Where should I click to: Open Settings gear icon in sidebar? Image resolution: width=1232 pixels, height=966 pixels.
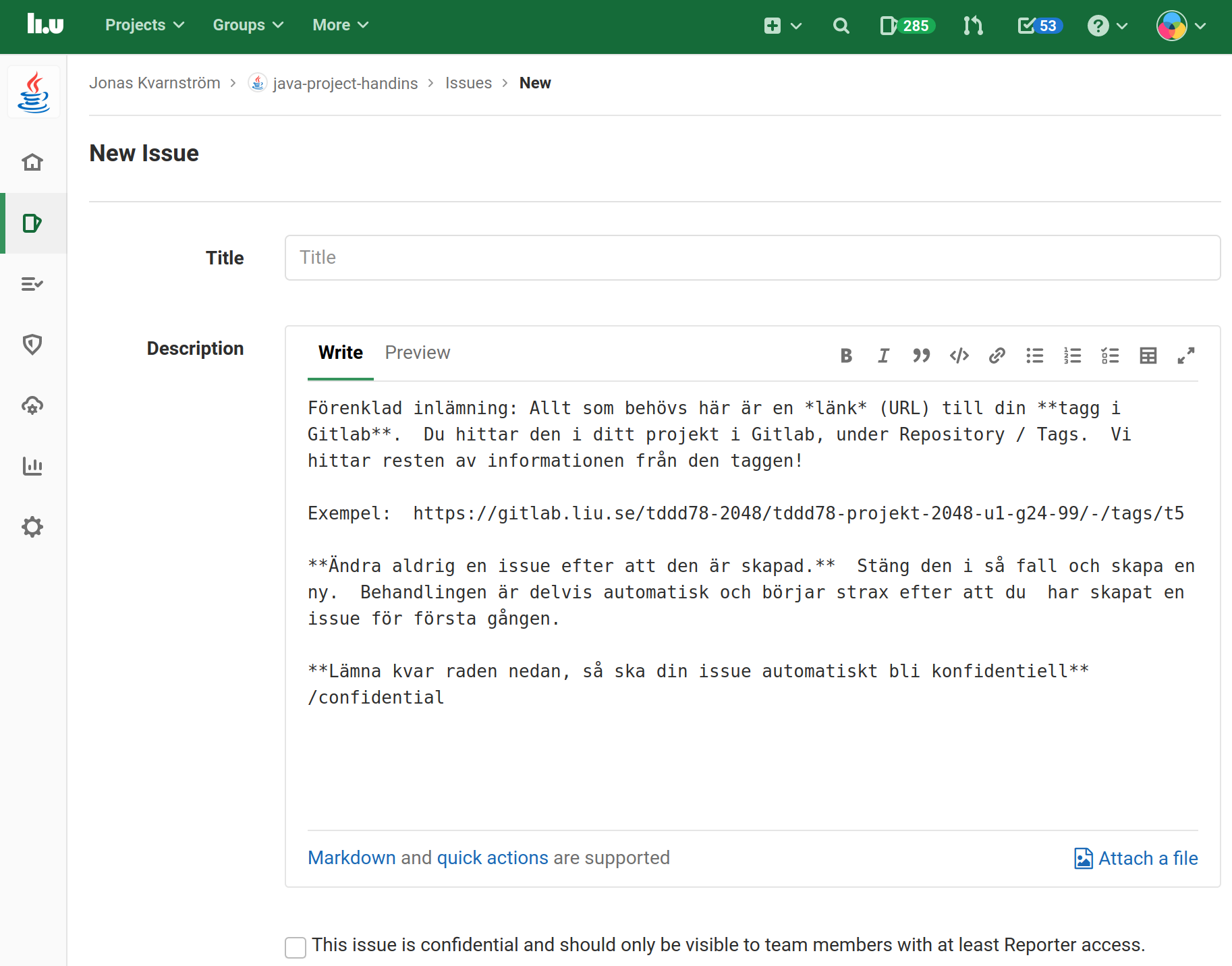point(32,527)
